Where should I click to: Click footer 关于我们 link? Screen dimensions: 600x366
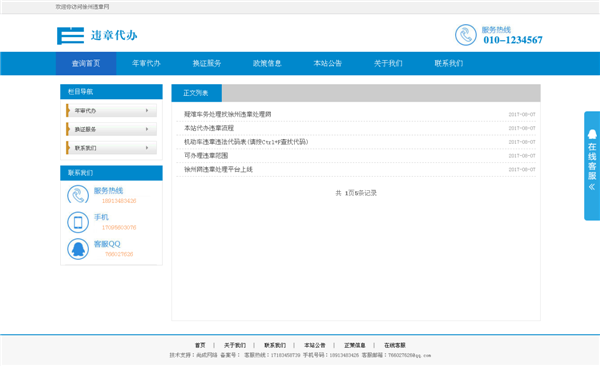tap(235, 345)
